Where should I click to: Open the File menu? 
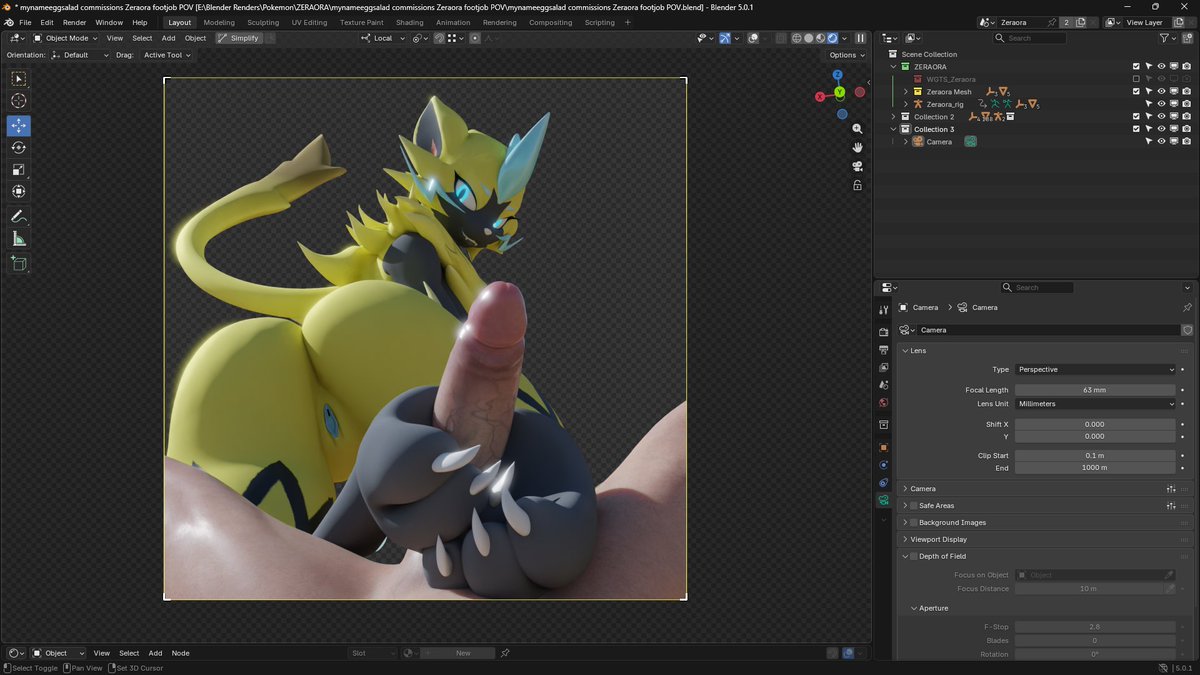[x=25, y=22]
